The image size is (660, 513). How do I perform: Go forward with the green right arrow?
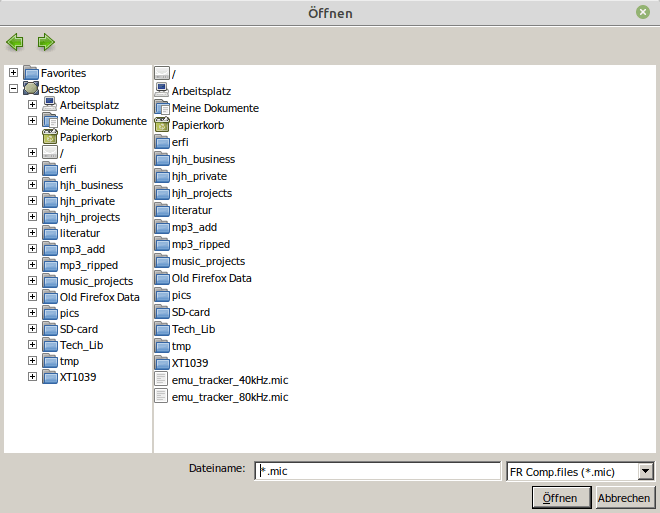pyautogui.click(x=46, y=42)
